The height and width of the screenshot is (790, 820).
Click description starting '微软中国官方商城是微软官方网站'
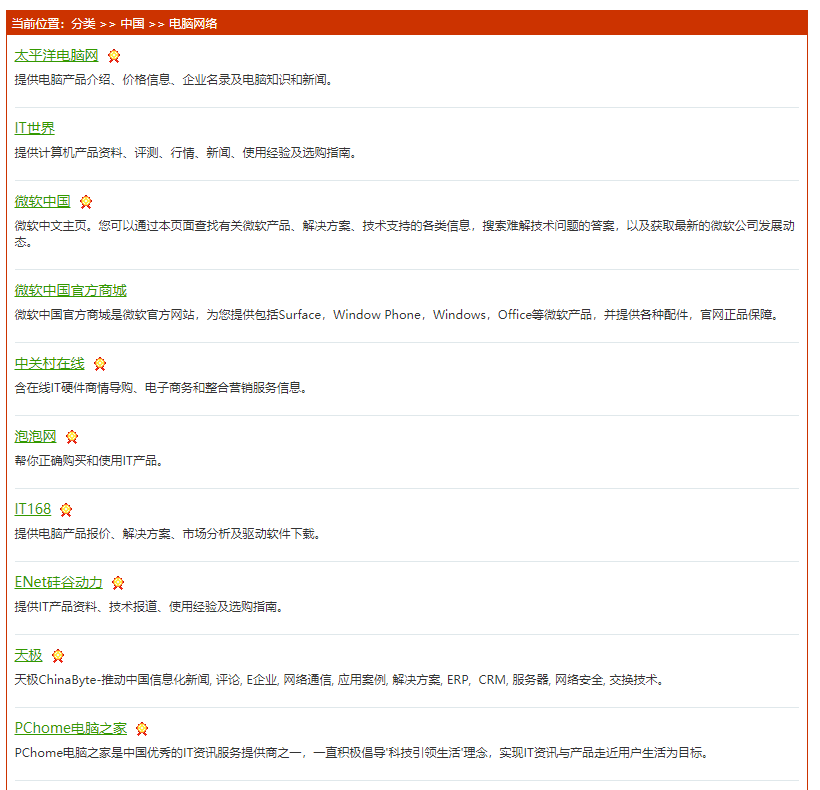(x=397, y=315)
